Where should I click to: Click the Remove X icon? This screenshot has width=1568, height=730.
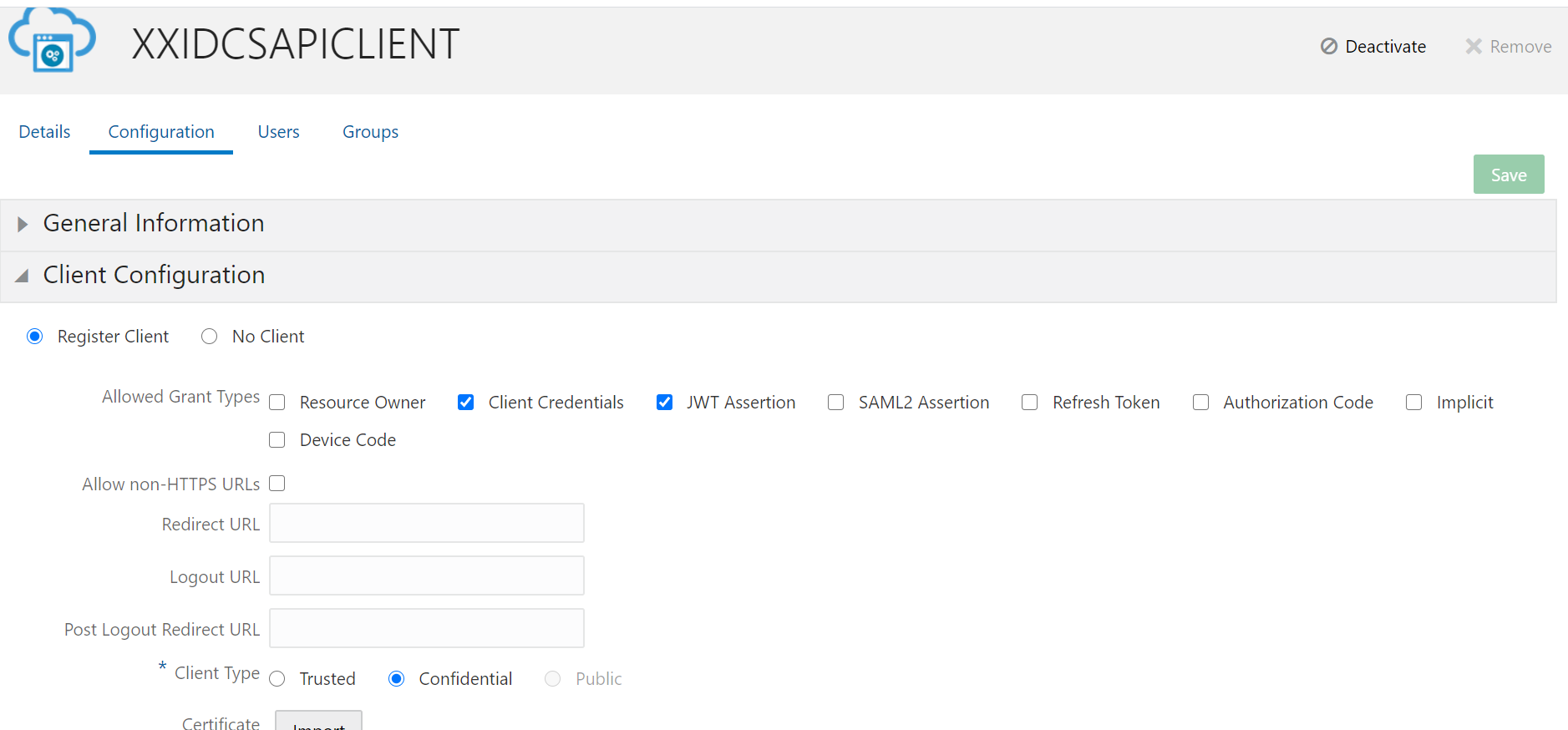(1474, 47)
